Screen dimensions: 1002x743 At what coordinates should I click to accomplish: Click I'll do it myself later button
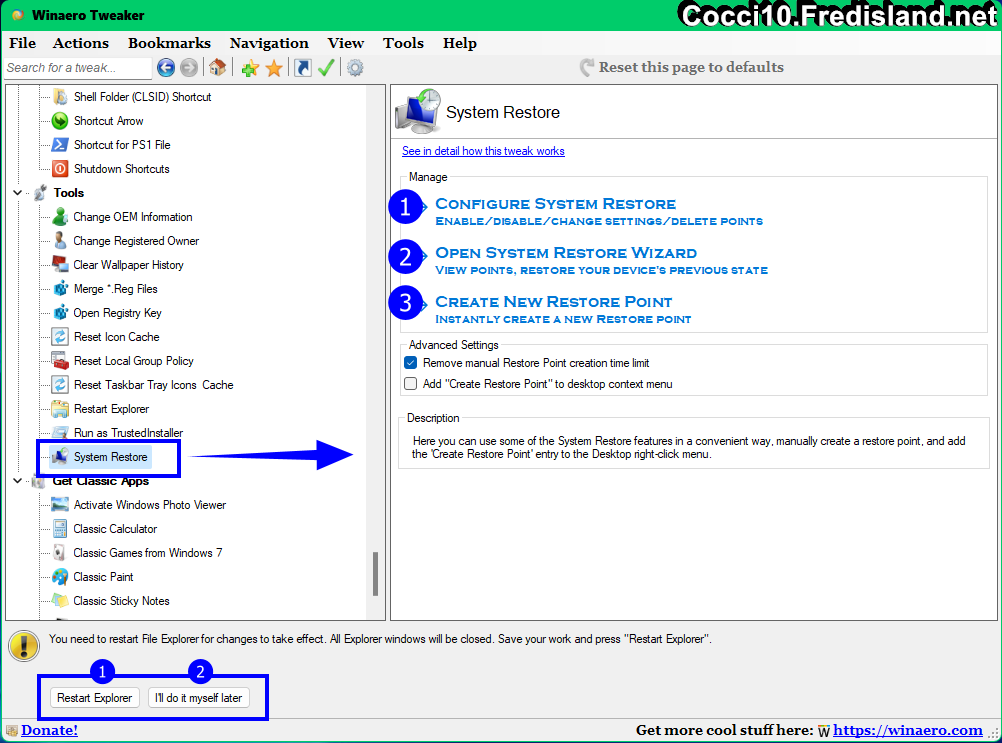click(x=198, y=698)
